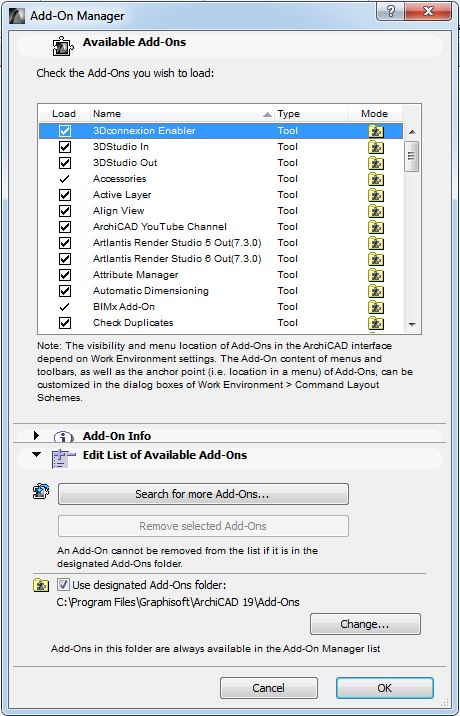Sort list by Mode column header
The width and height of the screenshot is (460, 716).
[375, 114]
